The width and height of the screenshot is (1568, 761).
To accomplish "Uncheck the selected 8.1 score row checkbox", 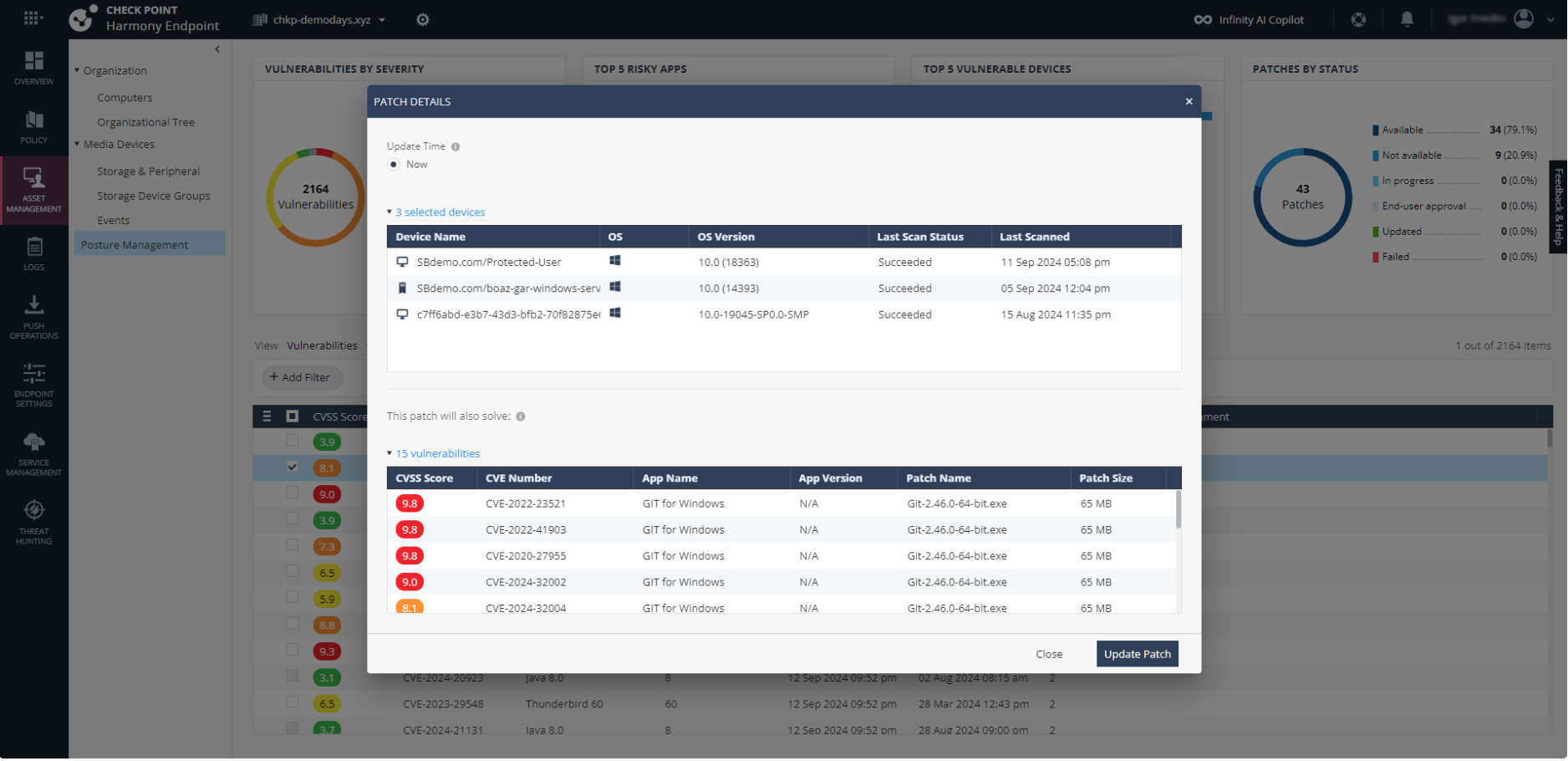I will point(292,467).
